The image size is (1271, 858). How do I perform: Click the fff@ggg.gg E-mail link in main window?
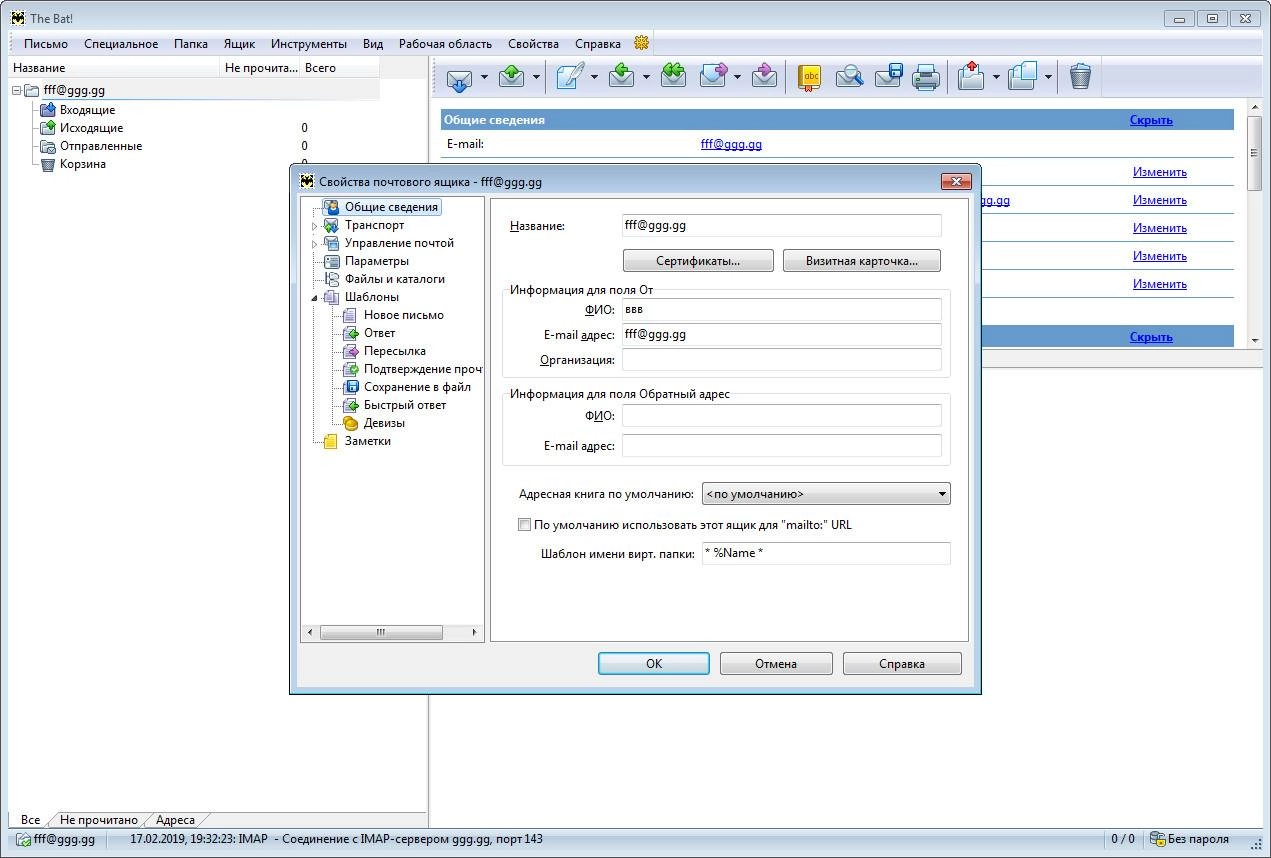[x=731, y=144]
